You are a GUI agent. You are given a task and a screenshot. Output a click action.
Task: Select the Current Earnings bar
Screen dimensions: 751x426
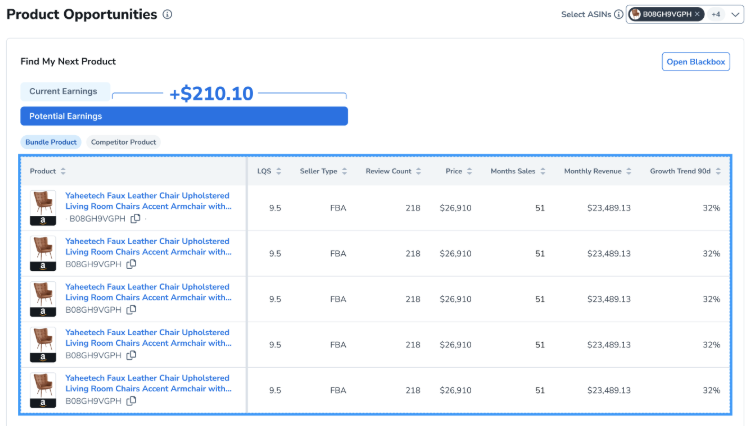point(64,91)
